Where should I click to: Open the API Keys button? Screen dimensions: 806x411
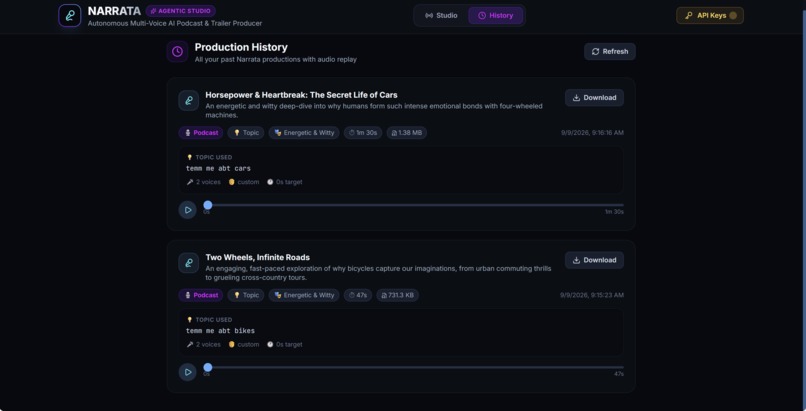tap(710, 15)
